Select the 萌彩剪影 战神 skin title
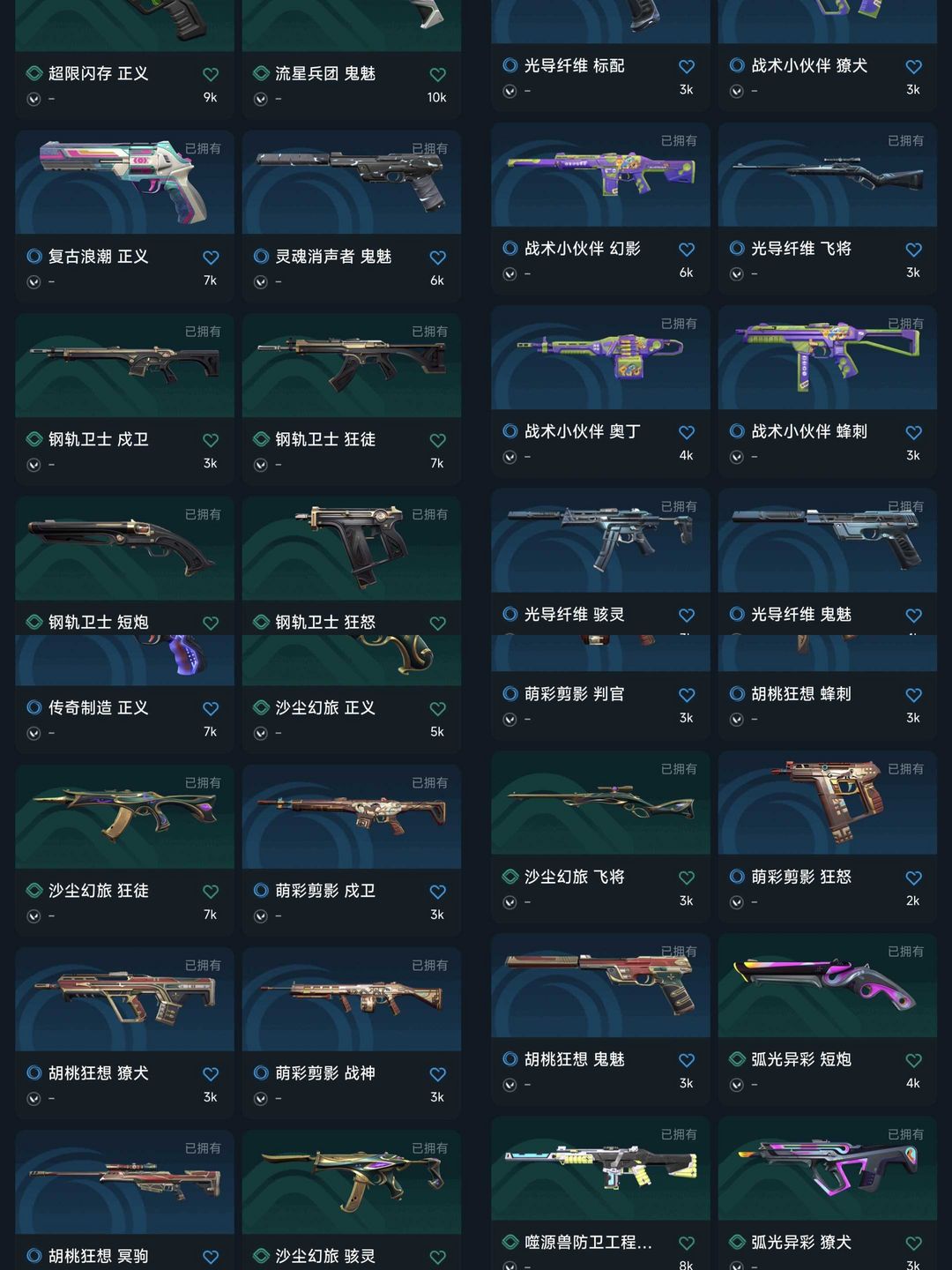This screenshot has height=1270, width=952. (325, 1073)
